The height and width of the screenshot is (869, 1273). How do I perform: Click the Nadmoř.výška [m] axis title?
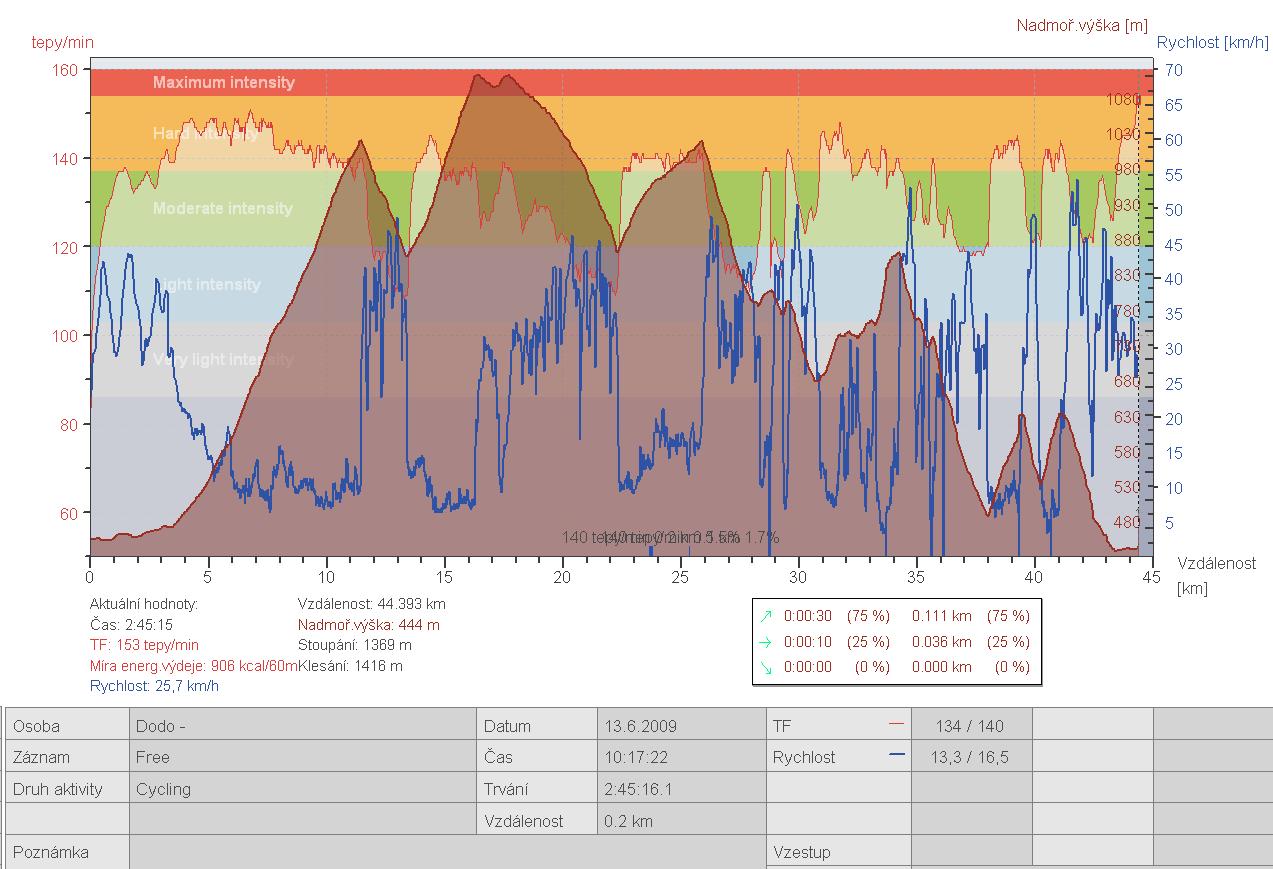pyautogui.click(x=1082, y=25)
